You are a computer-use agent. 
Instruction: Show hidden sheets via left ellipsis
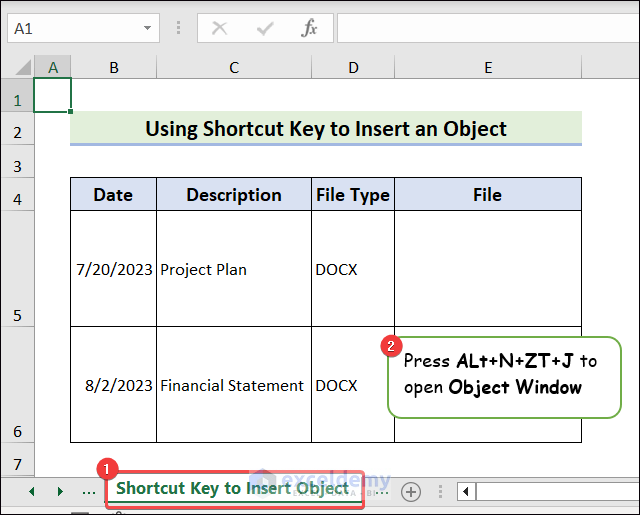pos(89,491)
